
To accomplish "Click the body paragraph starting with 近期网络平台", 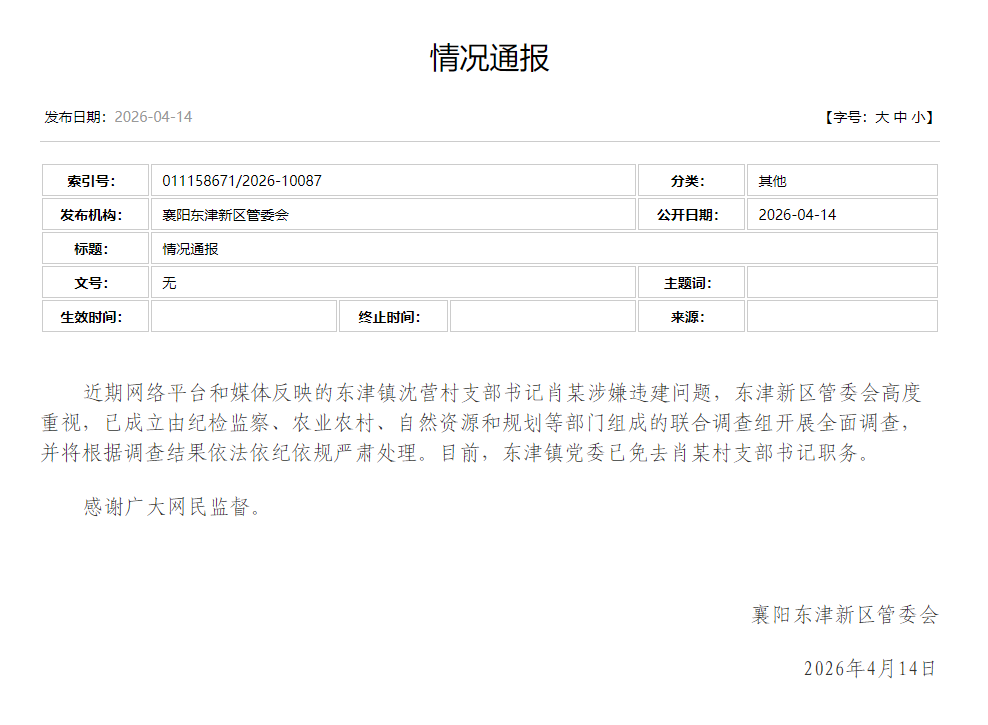I will click(490, 422).
